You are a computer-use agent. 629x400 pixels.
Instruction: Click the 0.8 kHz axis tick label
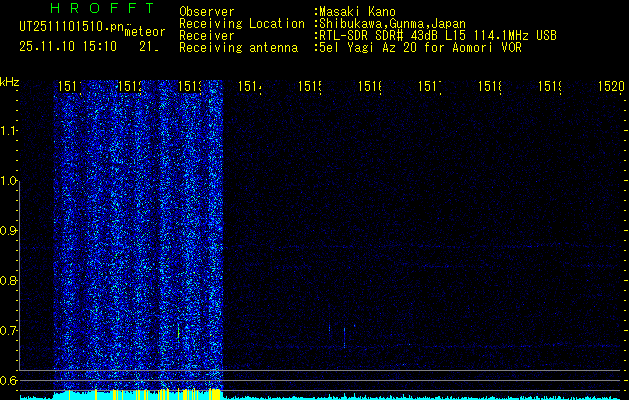[x=8, y=280]
